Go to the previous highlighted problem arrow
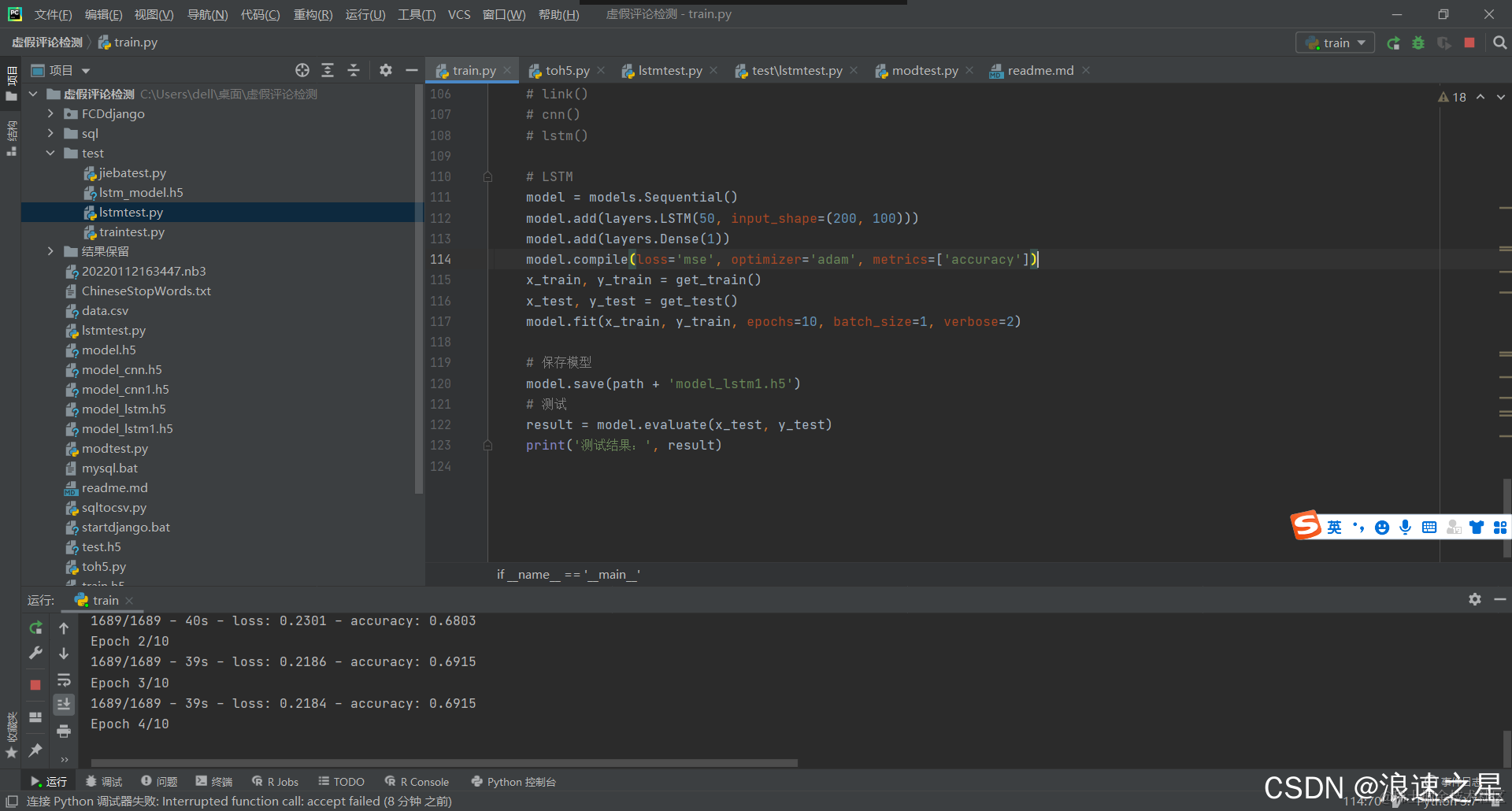 (1480, 97)
